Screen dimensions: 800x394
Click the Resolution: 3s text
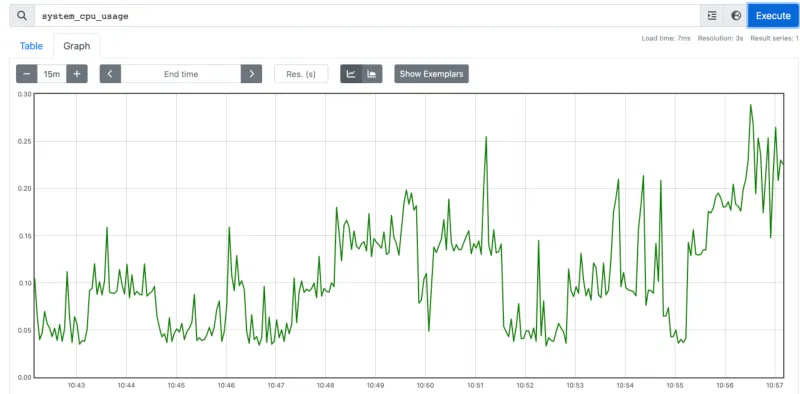(x=720, y=38)
